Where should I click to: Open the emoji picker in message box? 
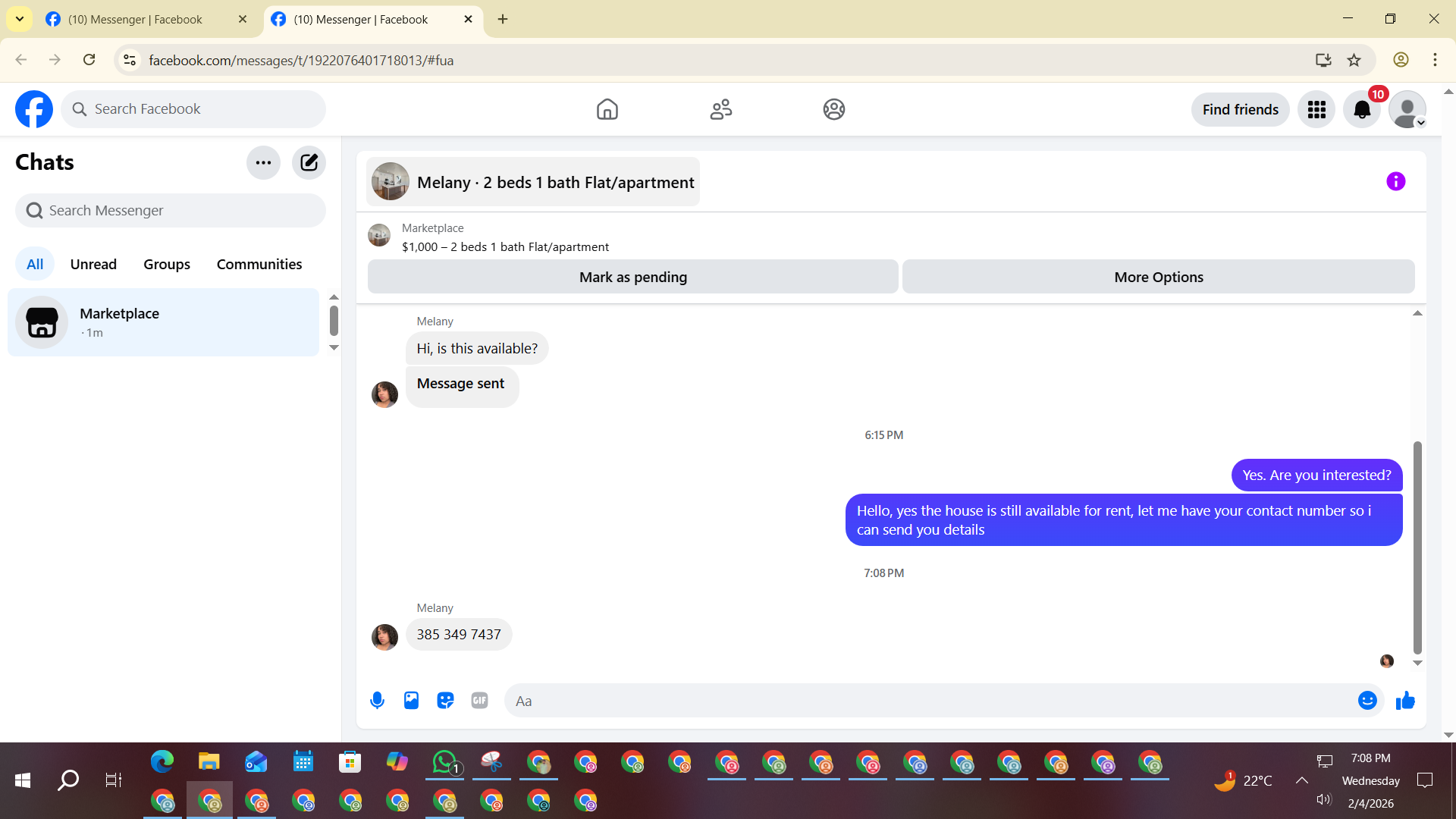(x=1367, y=701)
